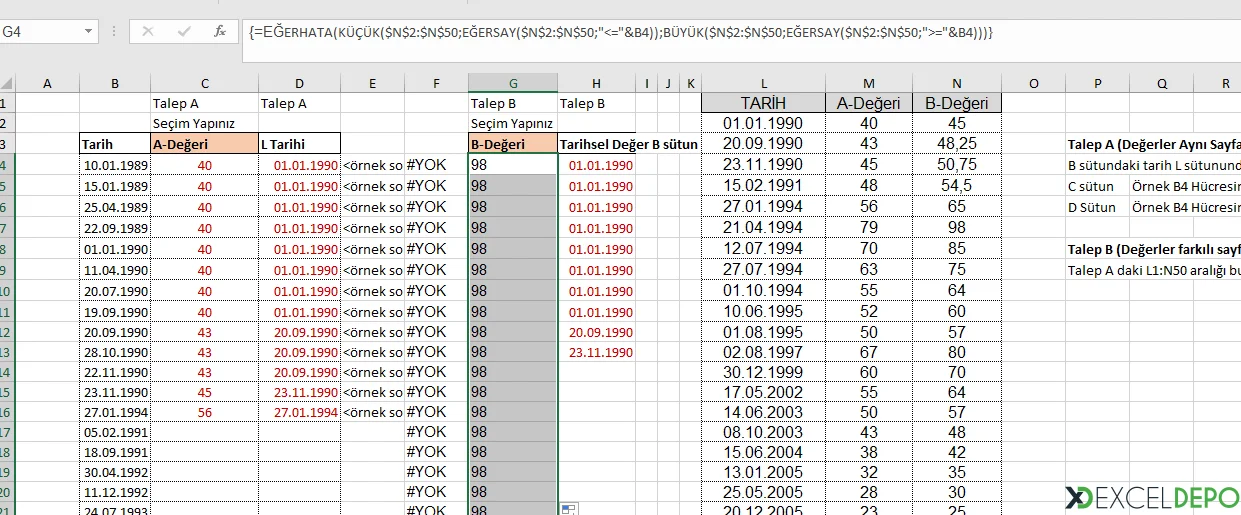This screenshot has height=515, width=1241.
Task: Select the A-Değeri table header in column M
Action: (x=869, y=103)
